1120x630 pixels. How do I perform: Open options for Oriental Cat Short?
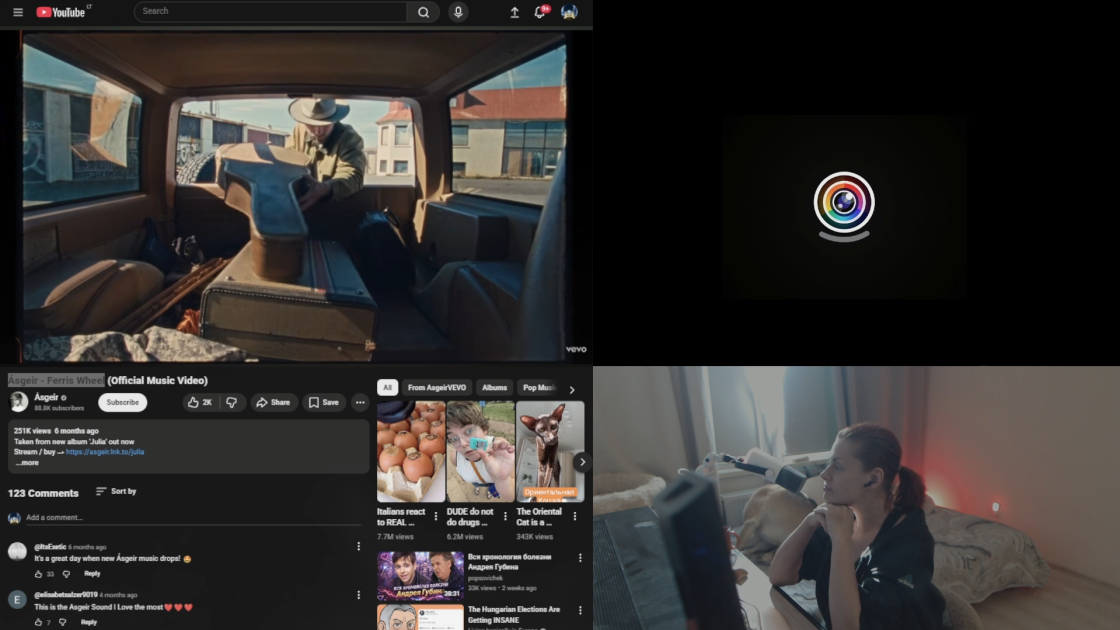tap(575, 516)
